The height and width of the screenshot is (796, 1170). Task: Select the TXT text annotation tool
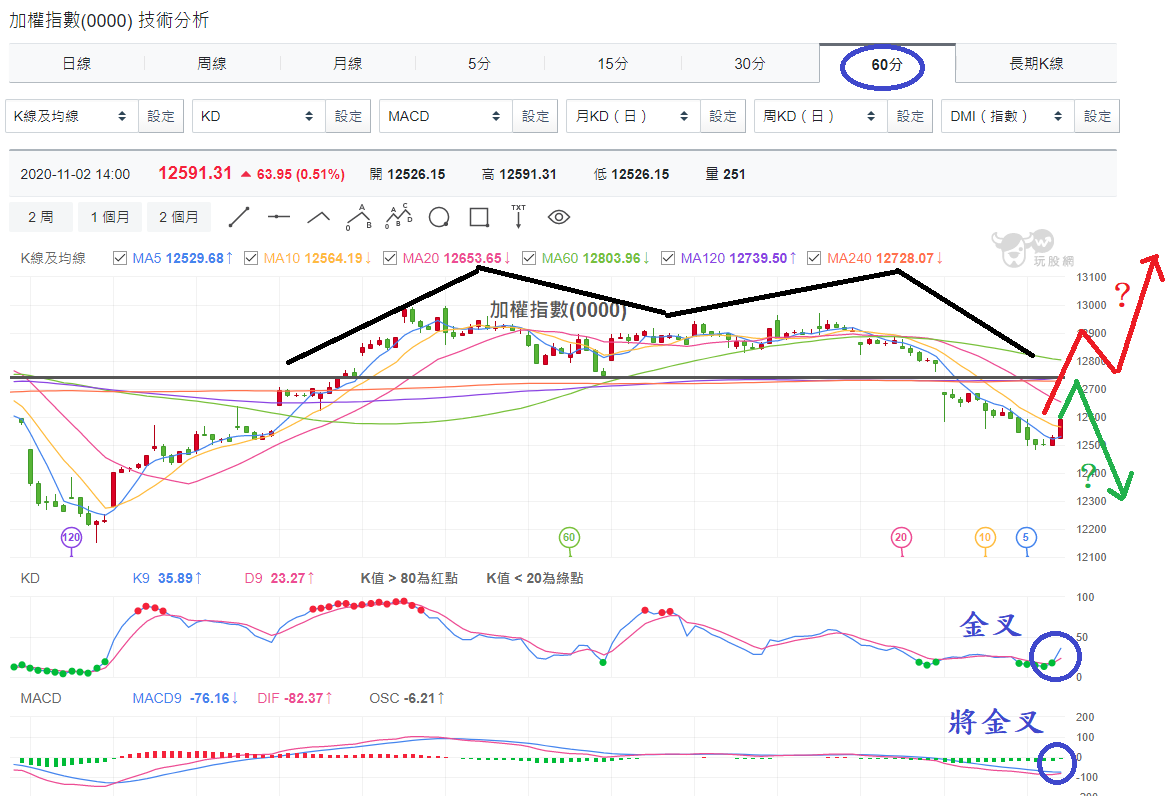coord(519,216)
